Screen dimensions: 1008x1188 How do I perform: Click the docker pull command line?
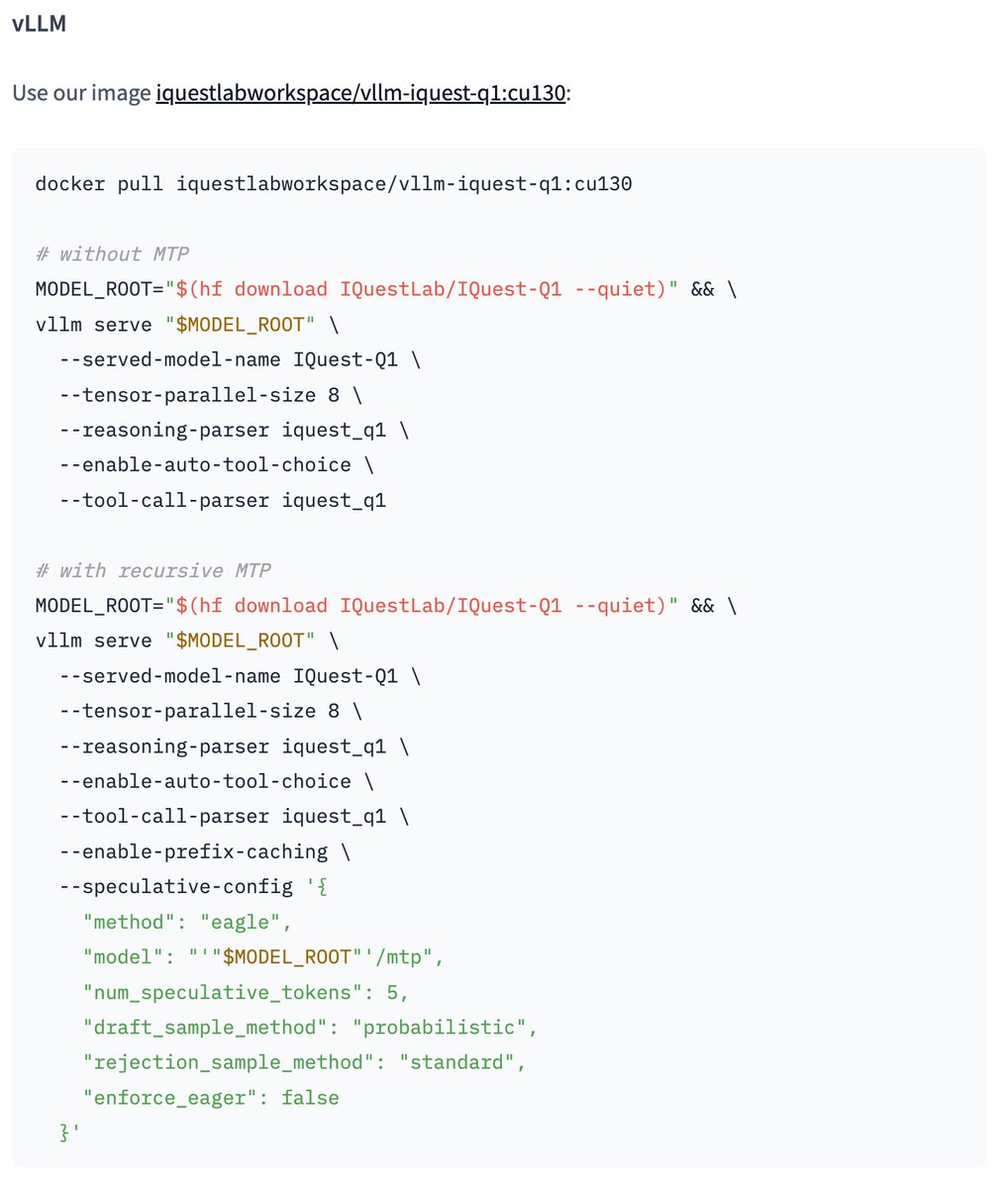coord(334,184)
